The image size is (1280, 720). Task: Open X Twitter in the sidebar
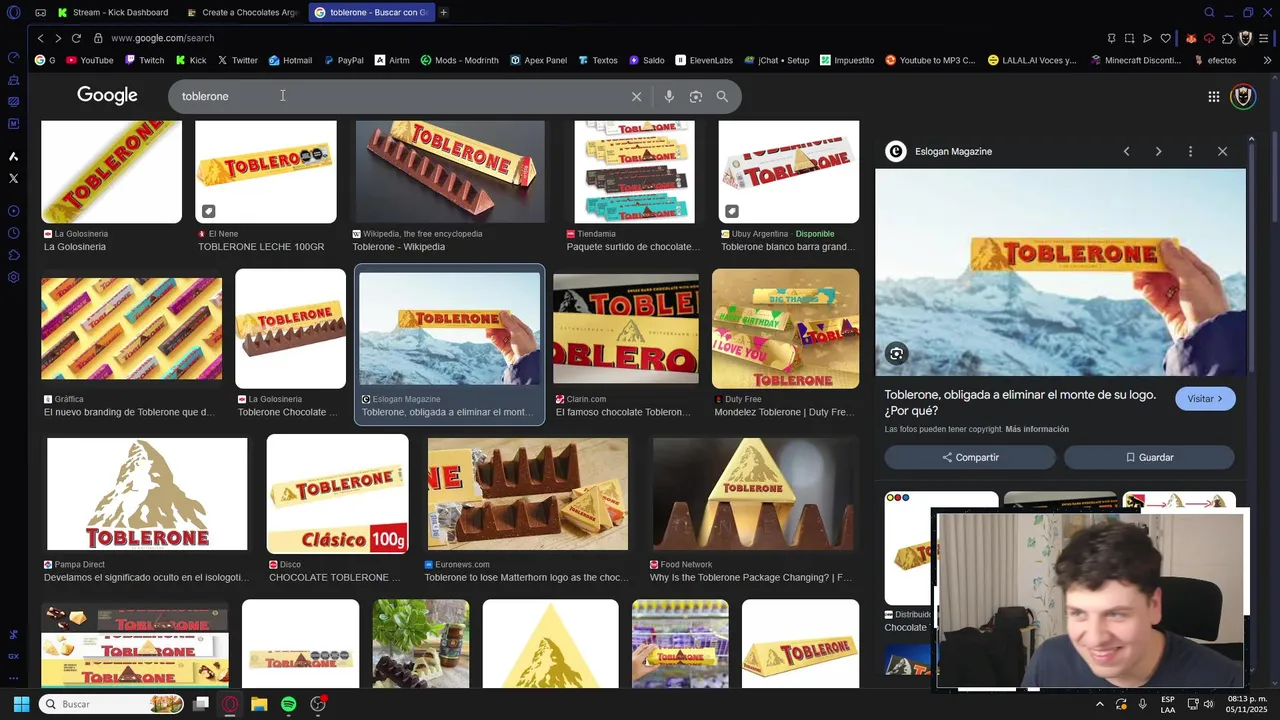[x=13, y=178]
